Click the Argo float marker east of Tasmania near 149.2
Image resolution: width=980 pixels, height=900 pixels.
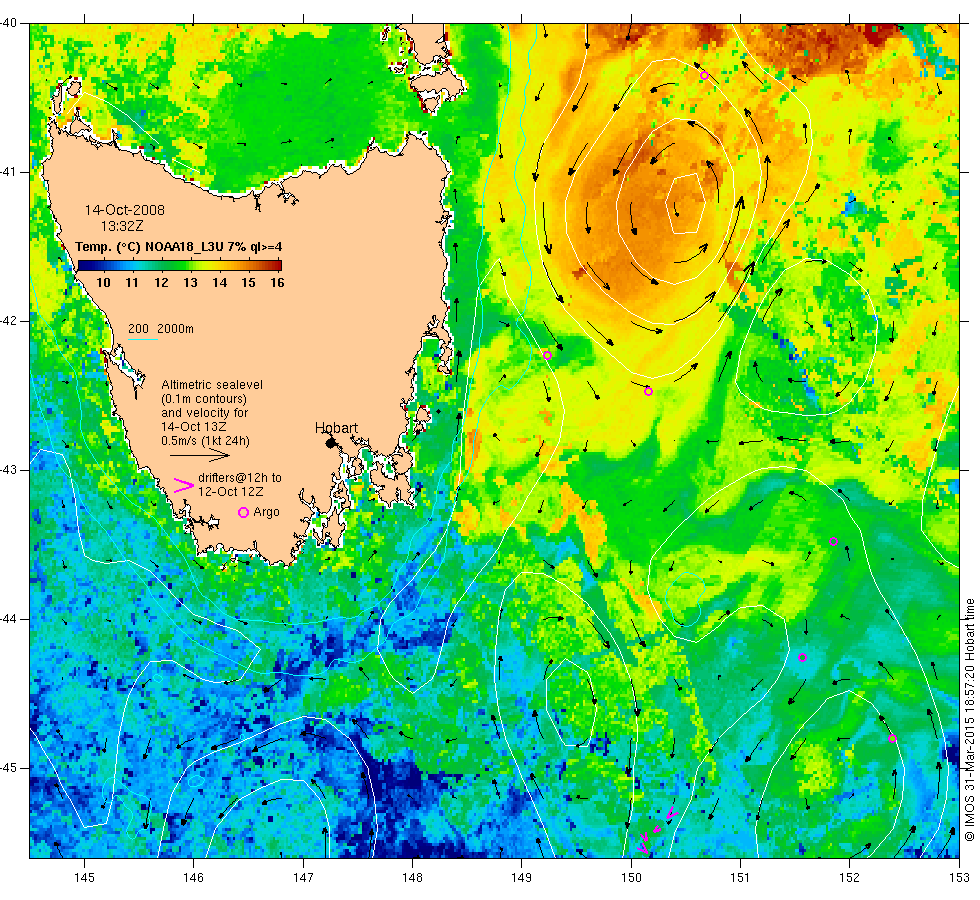(x=548, y=356)
